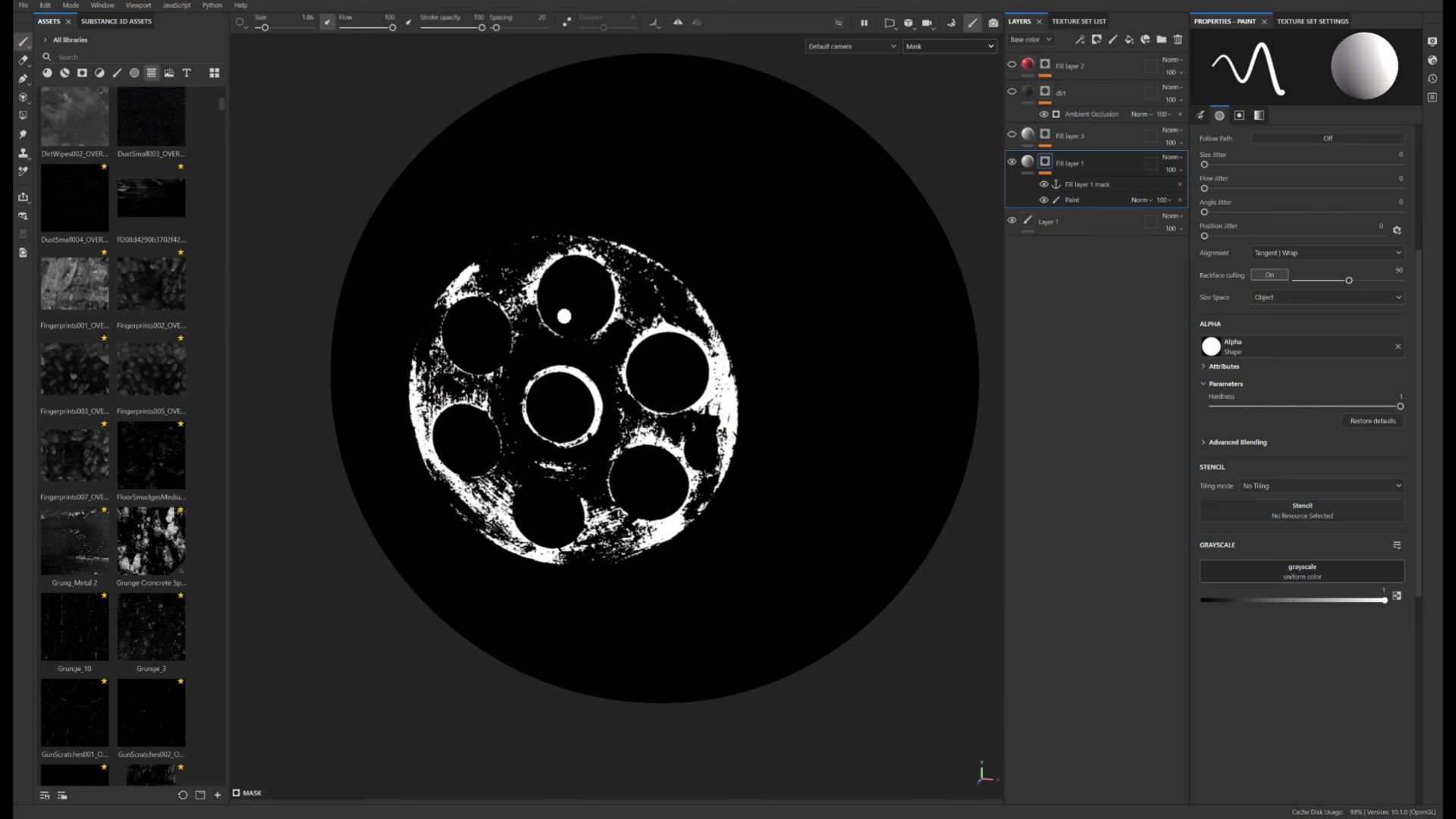Filter assets by Filters icon

99,73
